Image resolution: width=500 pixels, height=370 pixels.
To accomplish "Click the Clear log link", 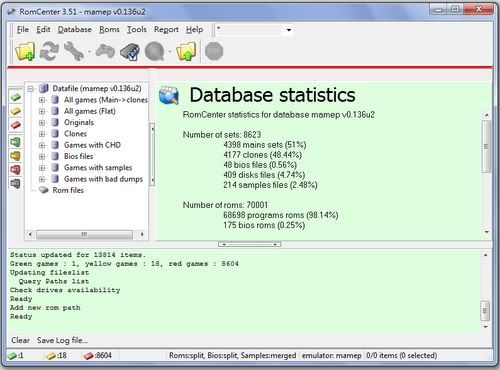I will [20, 340].
